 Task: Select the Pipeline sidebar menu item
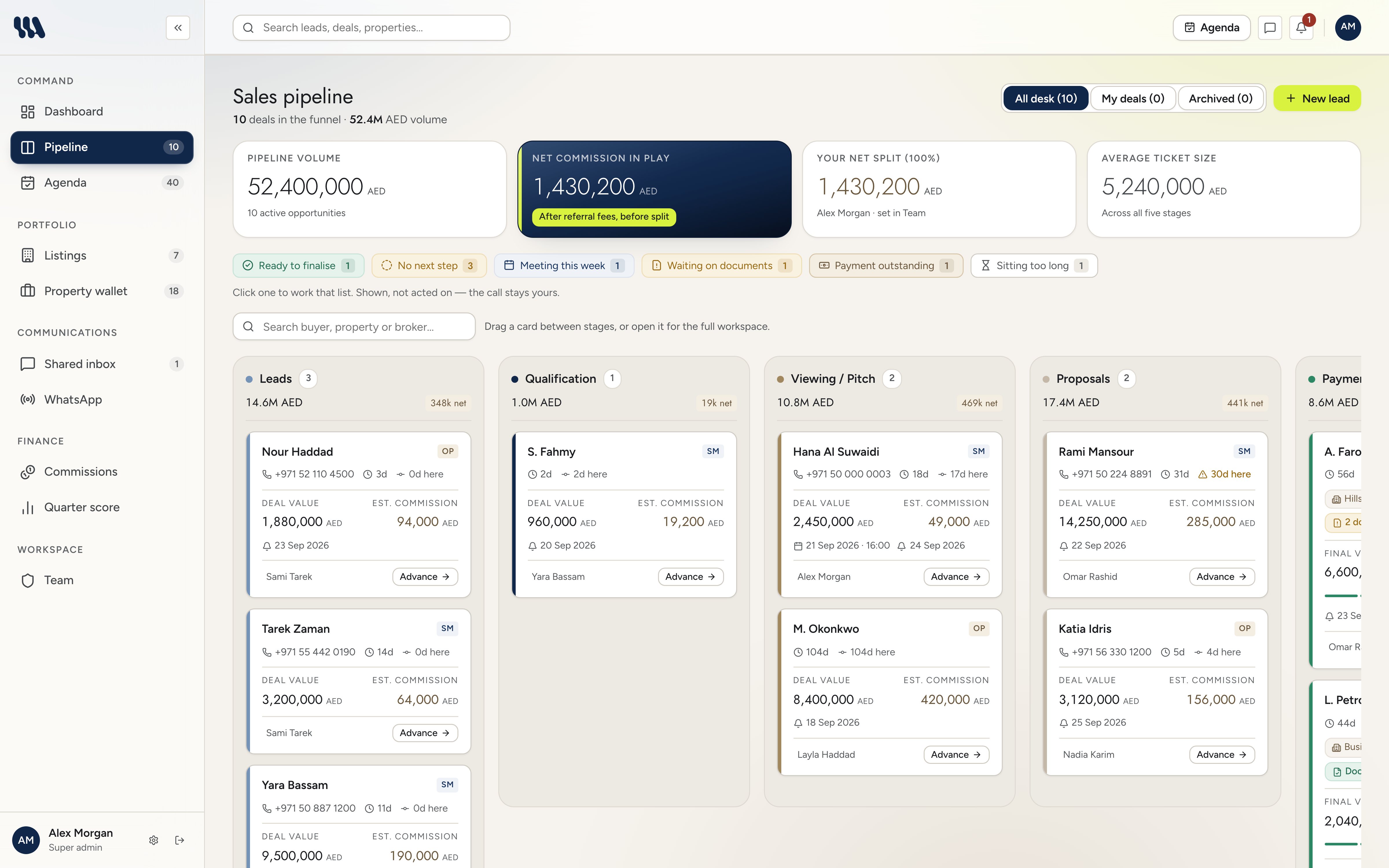[102, 148]
